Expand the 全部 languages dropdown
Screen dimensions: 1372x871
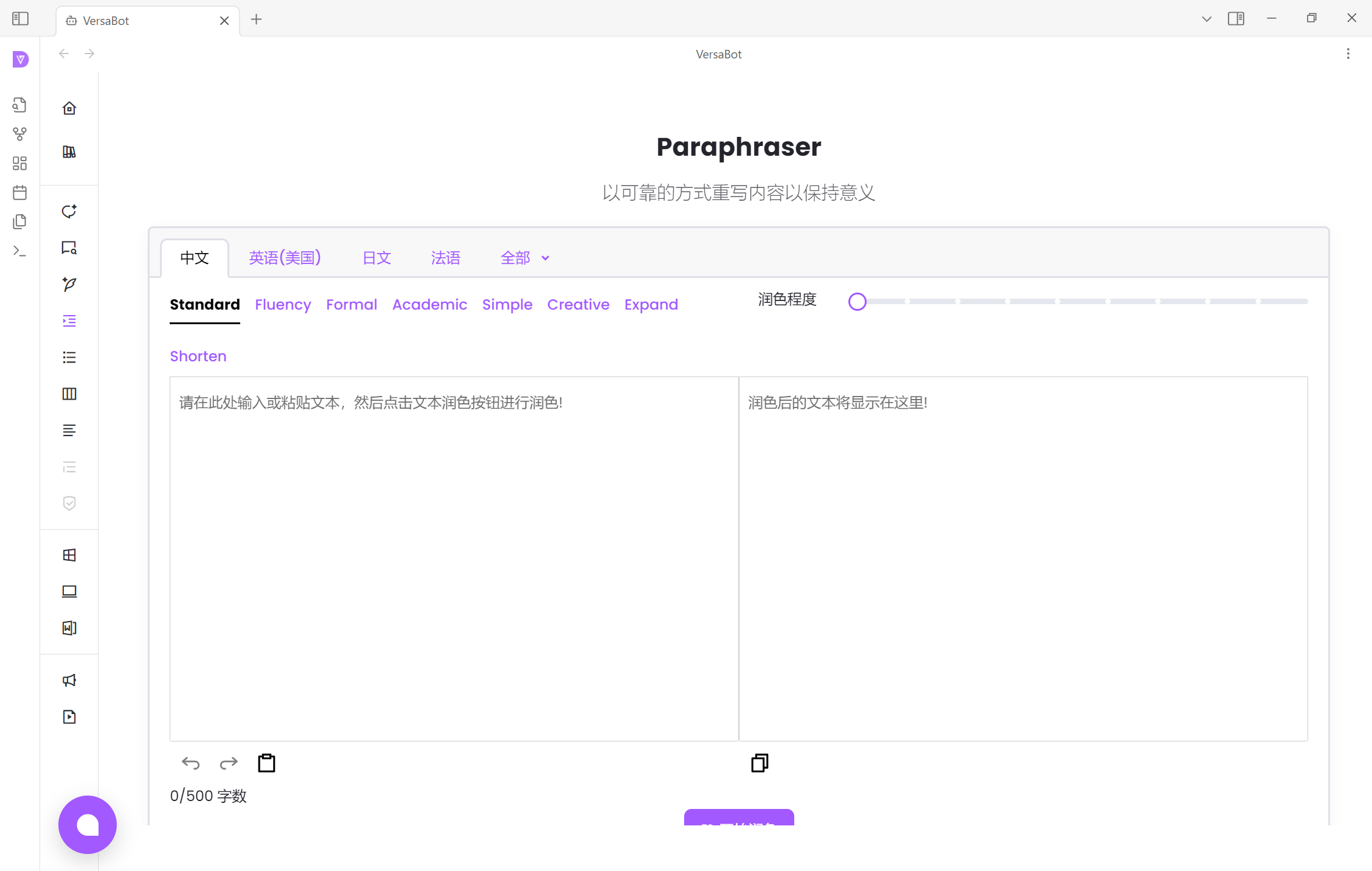coord(524,258)
